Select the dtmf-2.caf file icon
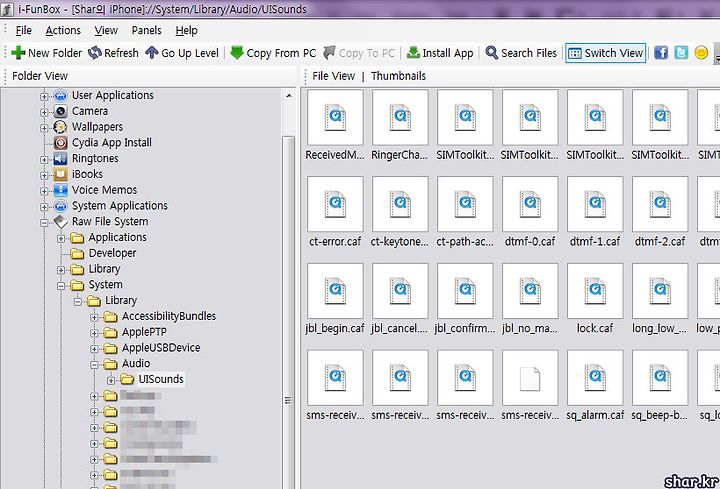The image size is (720, 489). point(660,204)
